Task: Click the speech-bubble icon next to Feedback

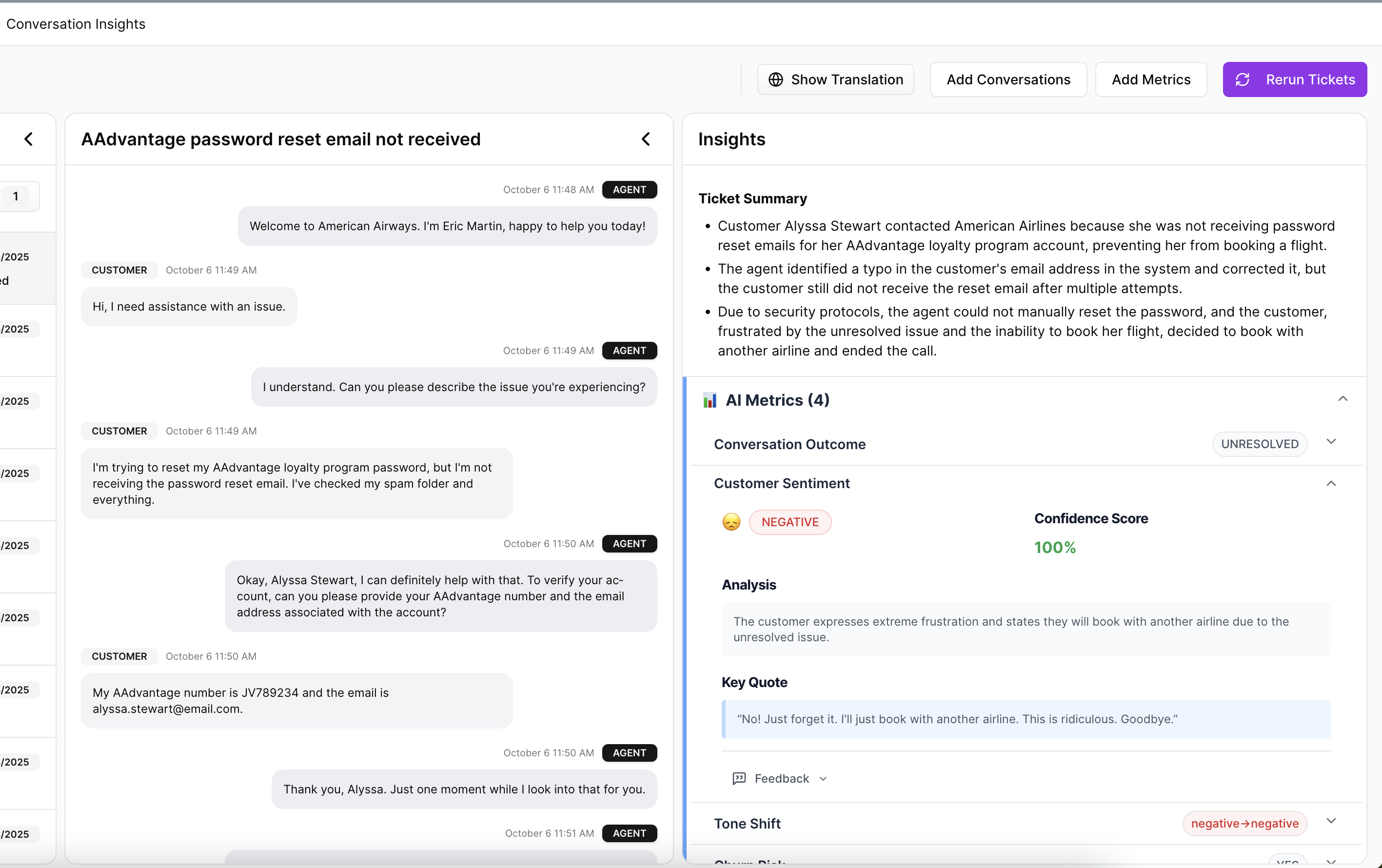Action: pyautogui.click(x=739, y=778)
